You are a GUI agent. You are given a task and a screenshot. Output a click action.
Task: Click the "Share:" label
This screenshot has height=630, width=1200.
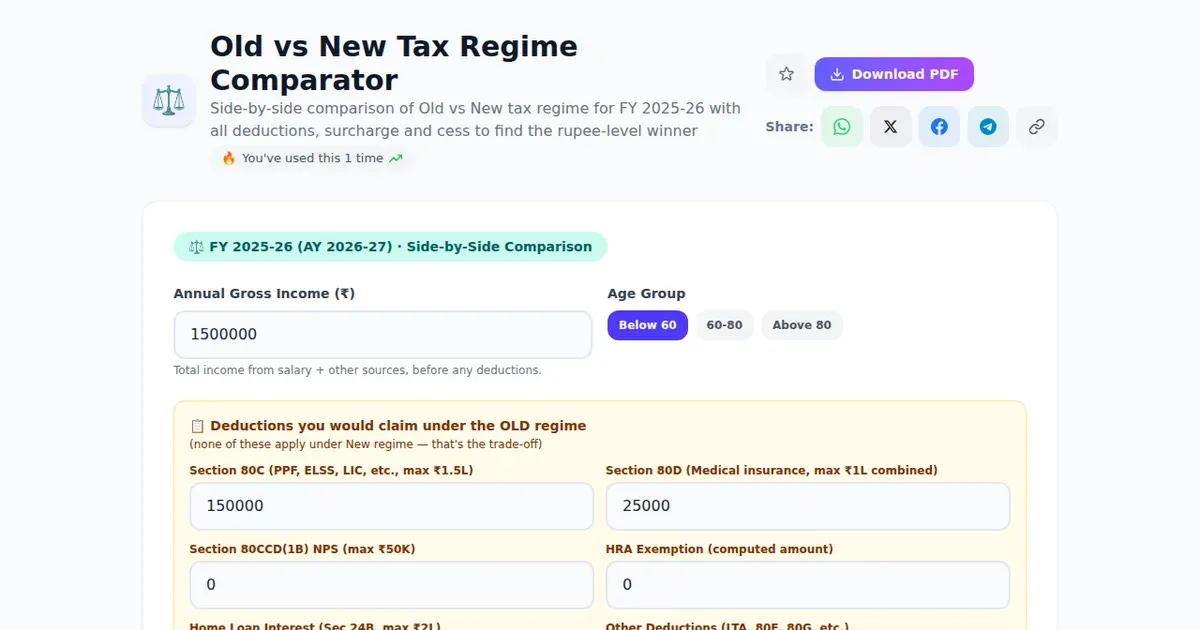790,127
